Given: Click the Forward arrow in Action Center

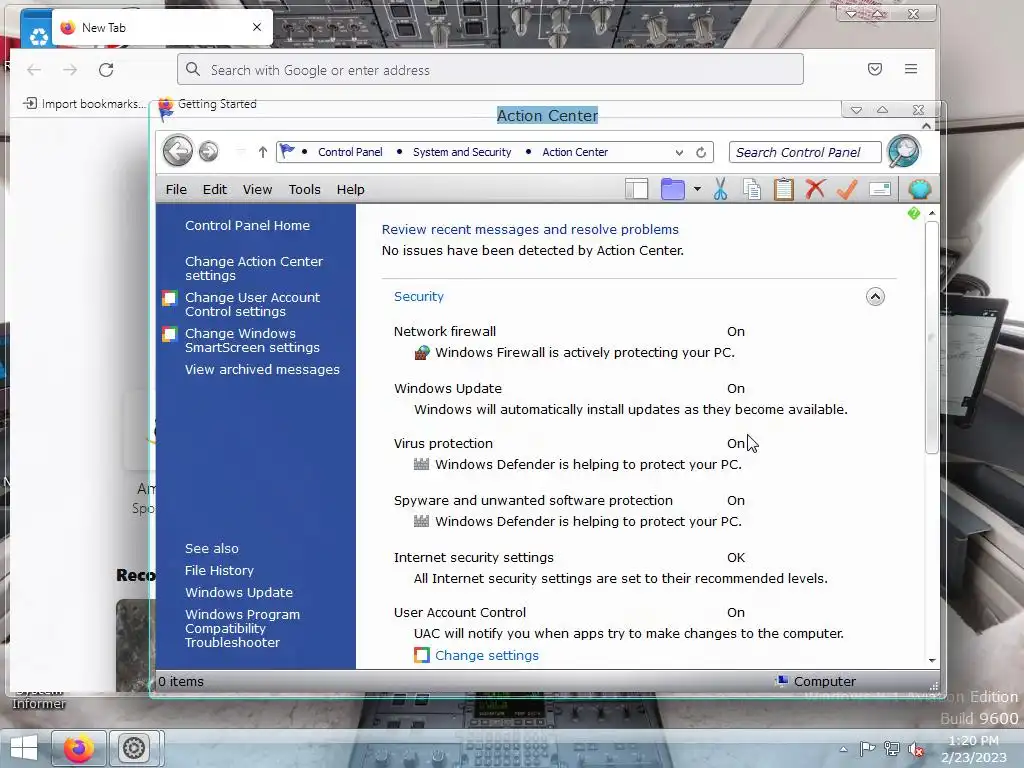Looking at the screenshot, I should [208, 152].
